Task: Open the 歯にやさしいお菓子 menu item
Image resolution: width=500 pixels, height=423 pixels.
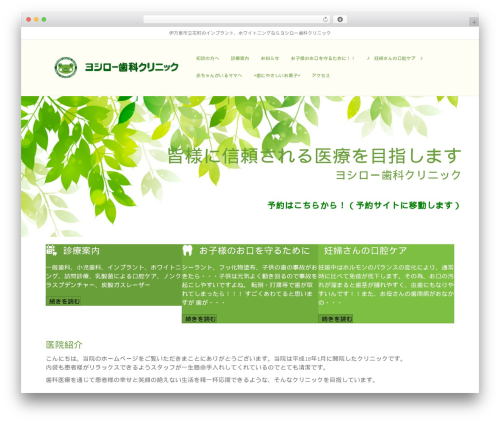Action: [277, 76]
